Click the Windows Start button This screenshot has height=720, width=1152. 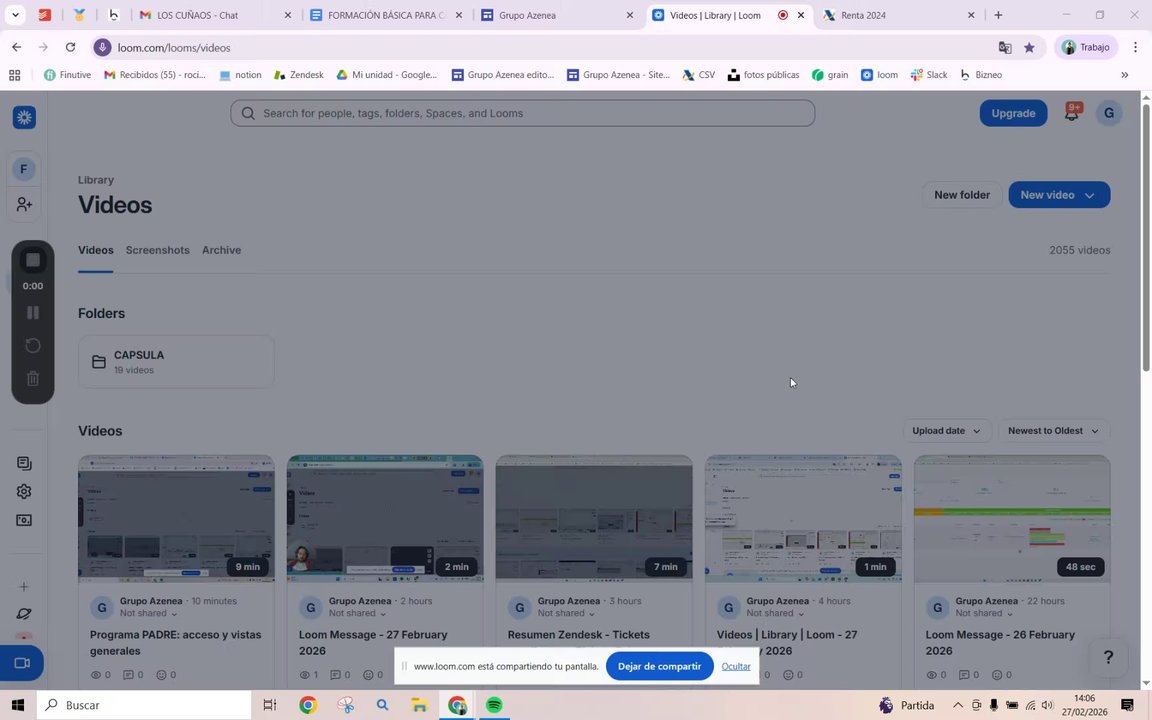(18, 705)
